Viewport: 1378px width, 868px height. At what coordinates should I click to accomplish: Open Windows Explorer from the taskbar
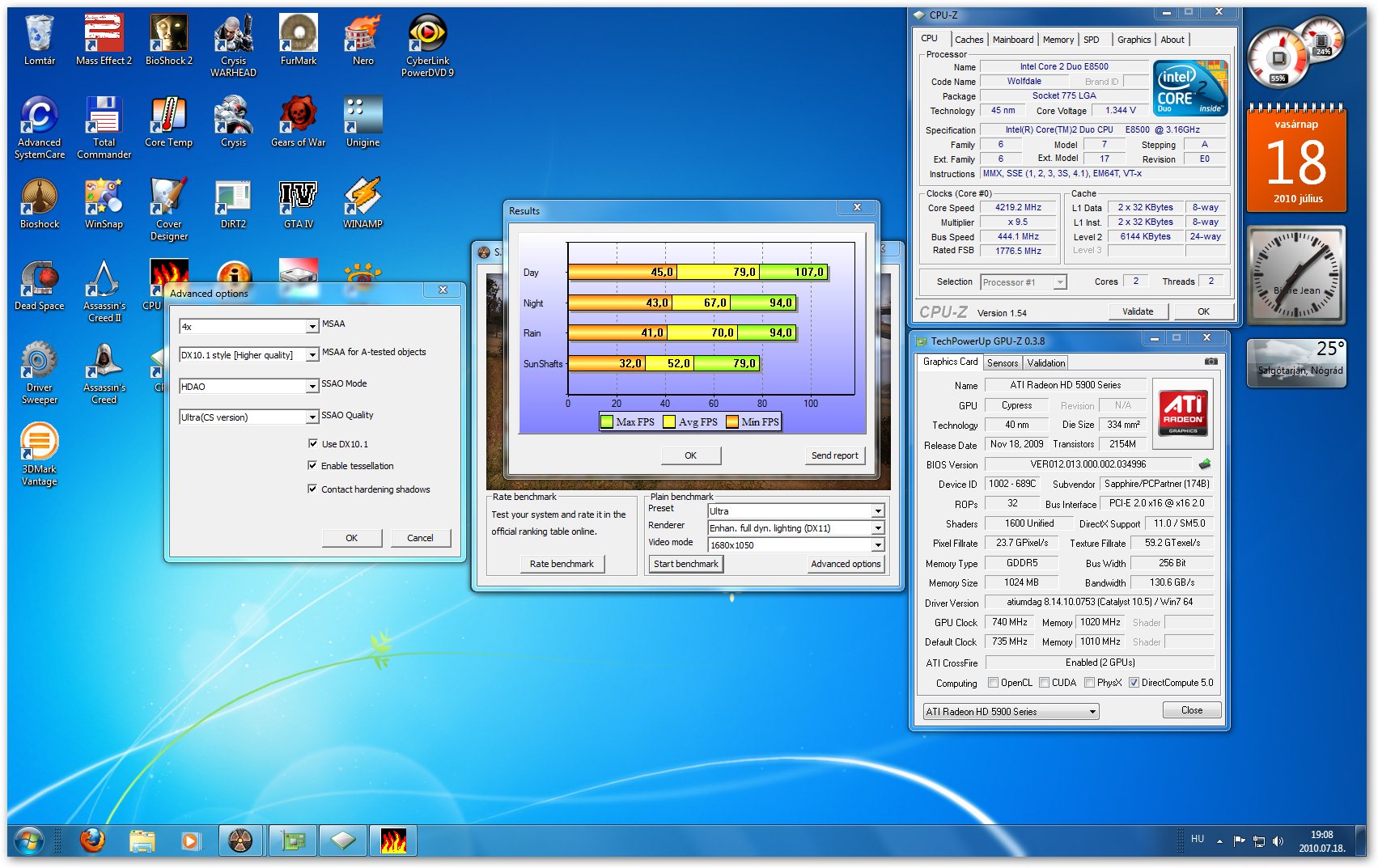[142, 841]
